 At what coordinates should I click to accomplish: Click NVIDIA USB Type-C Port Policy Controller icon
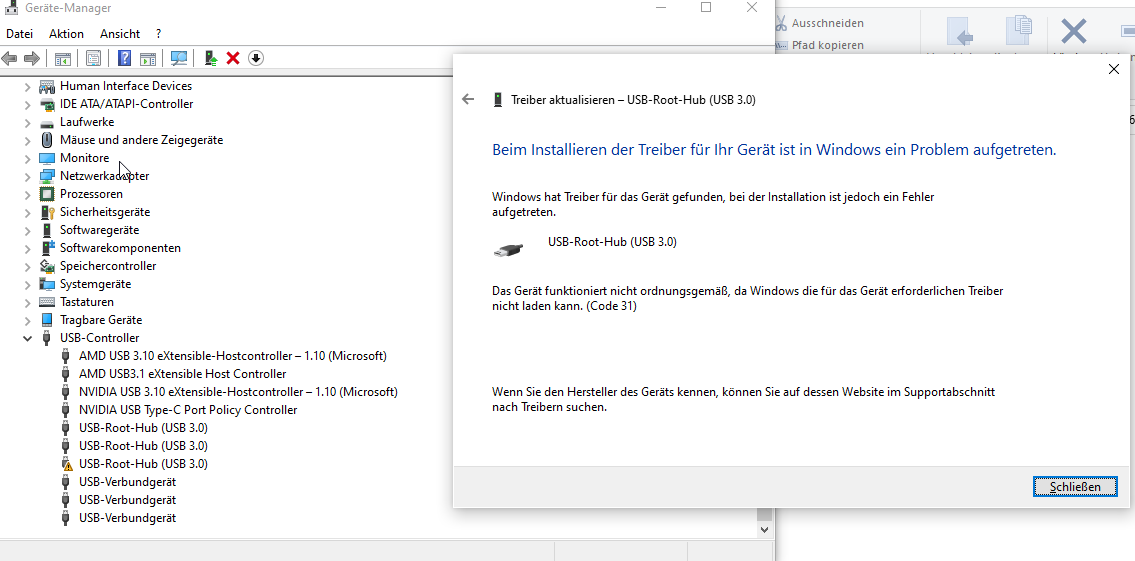click(66, 410)
